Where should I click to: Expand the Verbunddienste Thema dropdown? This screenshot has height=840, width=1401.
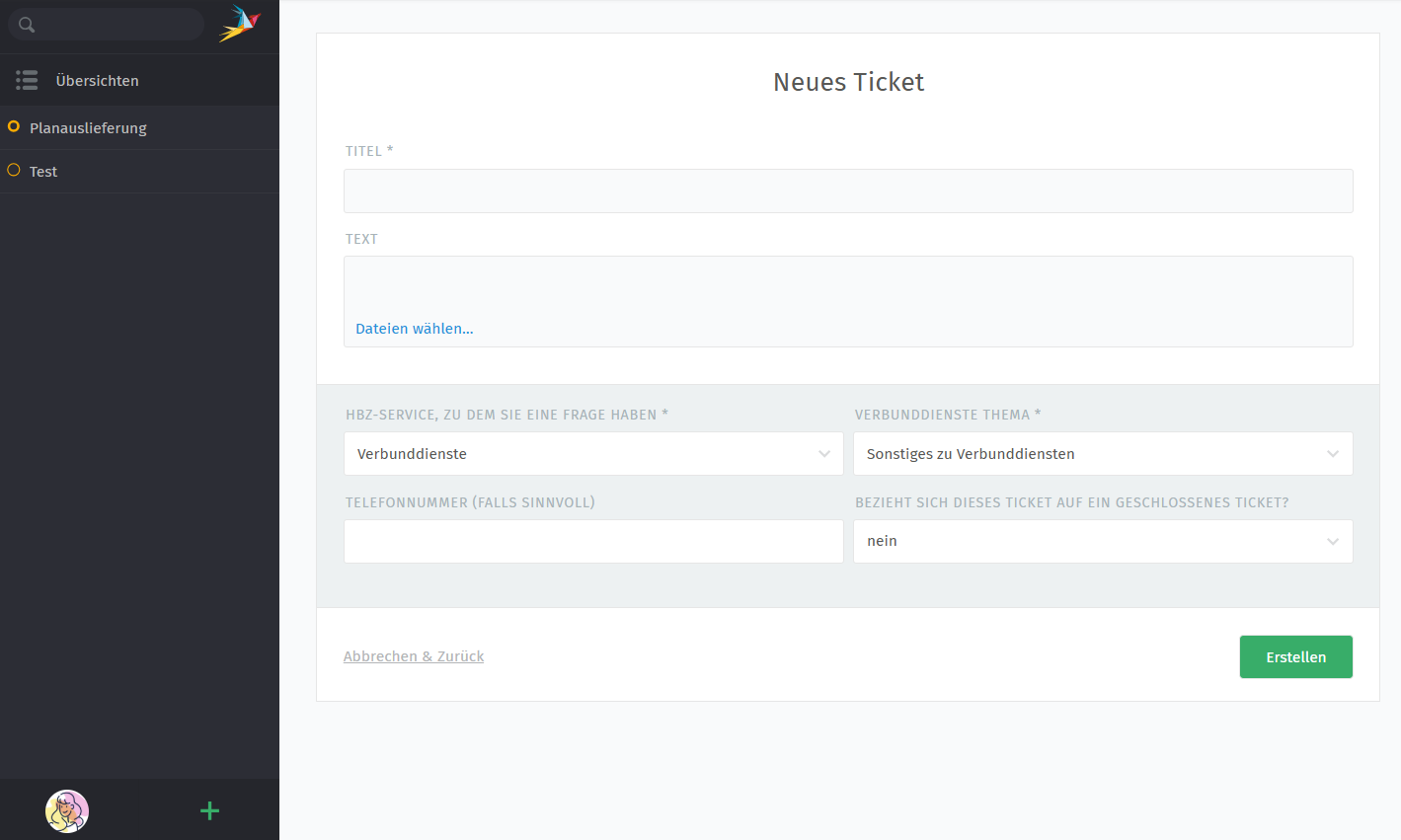point(1102,454)
